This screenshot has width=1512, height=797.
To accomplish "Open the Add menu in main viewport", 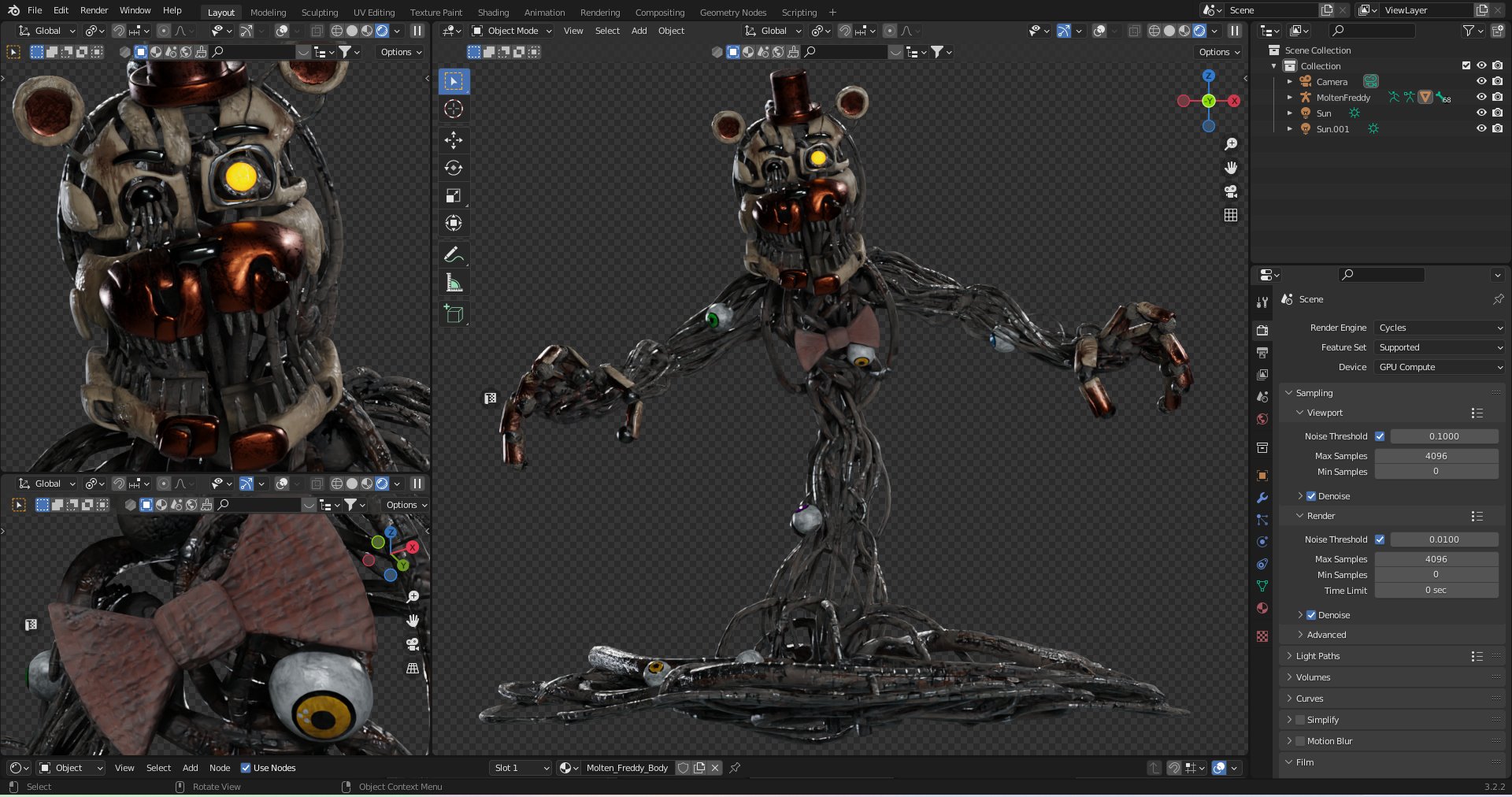I will [x=639, y=31].
